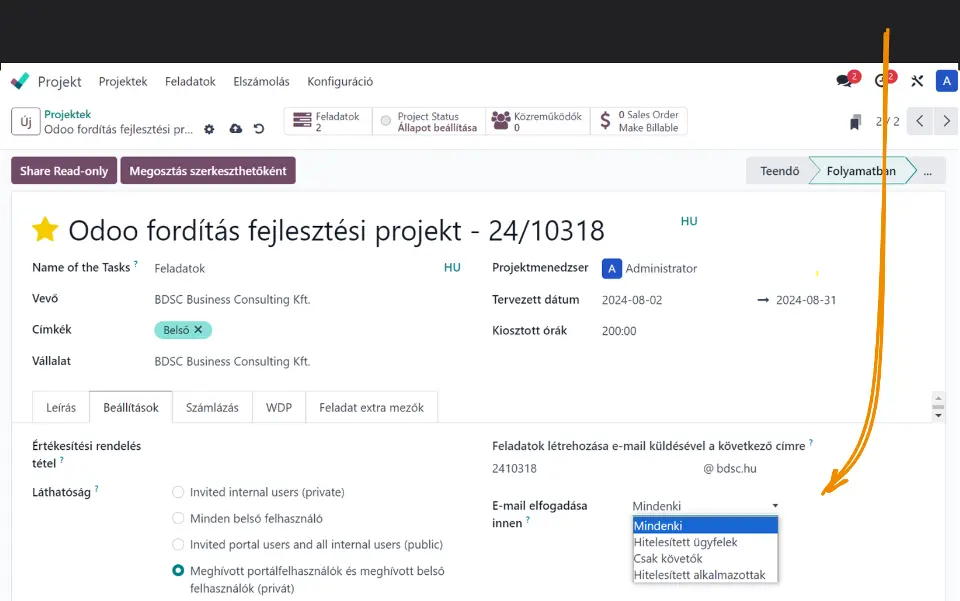Go to next record arrow
This screenshot has height=601, width=960.
(x=946, y=121)
